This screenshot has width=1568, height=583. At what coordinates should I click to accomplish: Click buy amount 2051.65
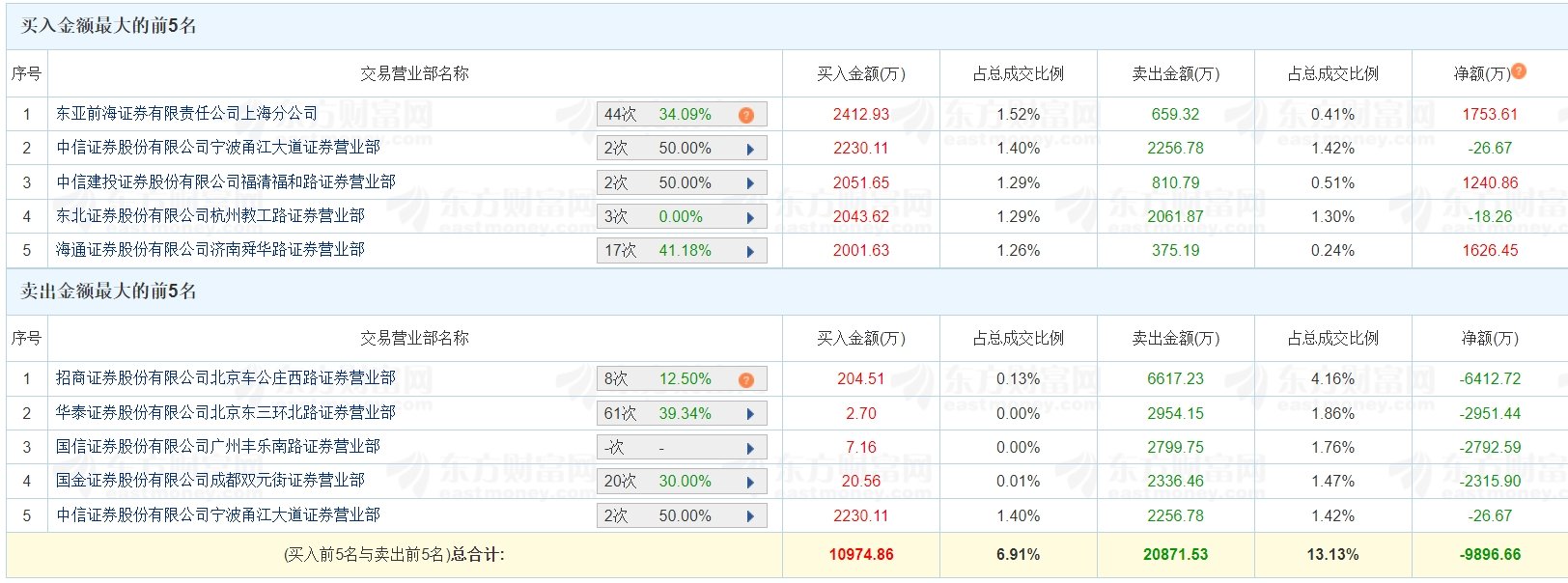[861, 182]
